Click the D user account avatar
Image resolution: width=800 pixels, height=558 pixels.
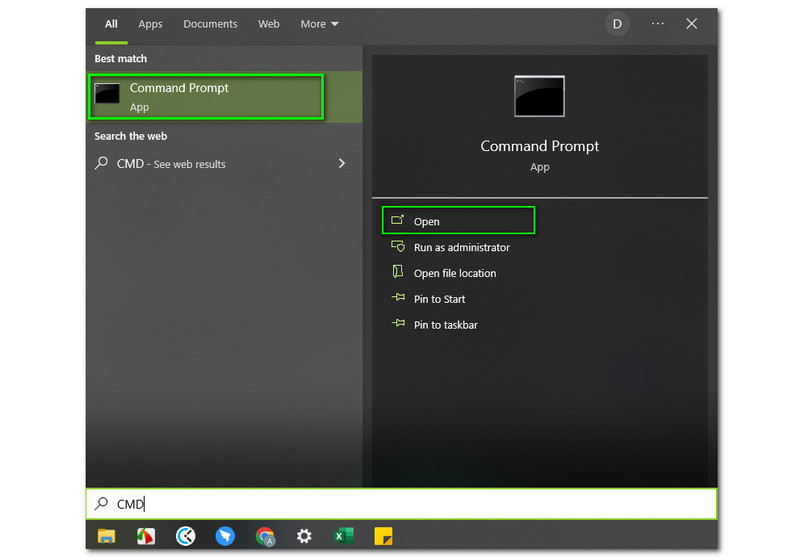(617, 24)
